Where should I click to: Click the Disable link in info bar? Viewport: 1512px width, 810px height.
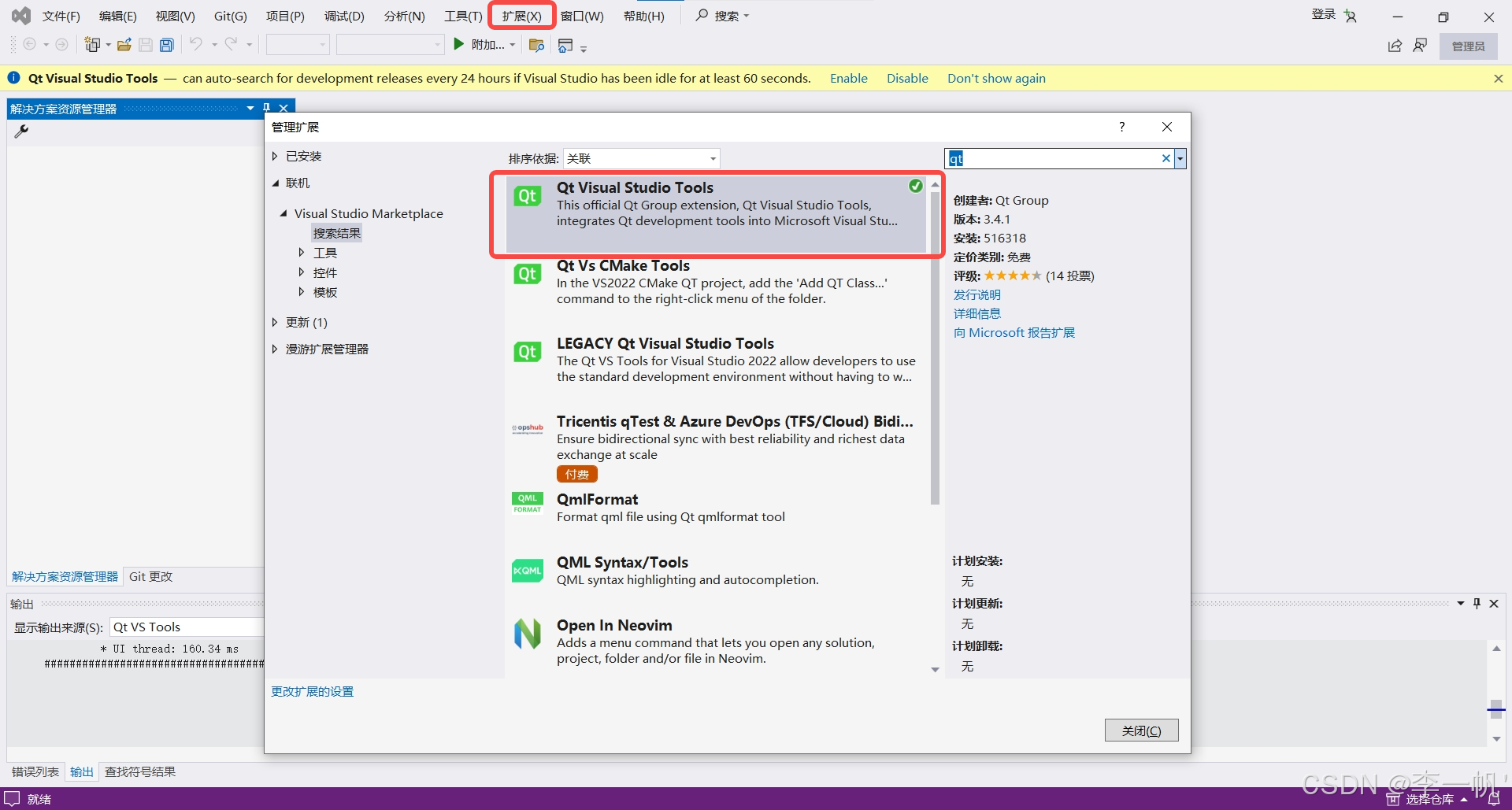(907, 78)
